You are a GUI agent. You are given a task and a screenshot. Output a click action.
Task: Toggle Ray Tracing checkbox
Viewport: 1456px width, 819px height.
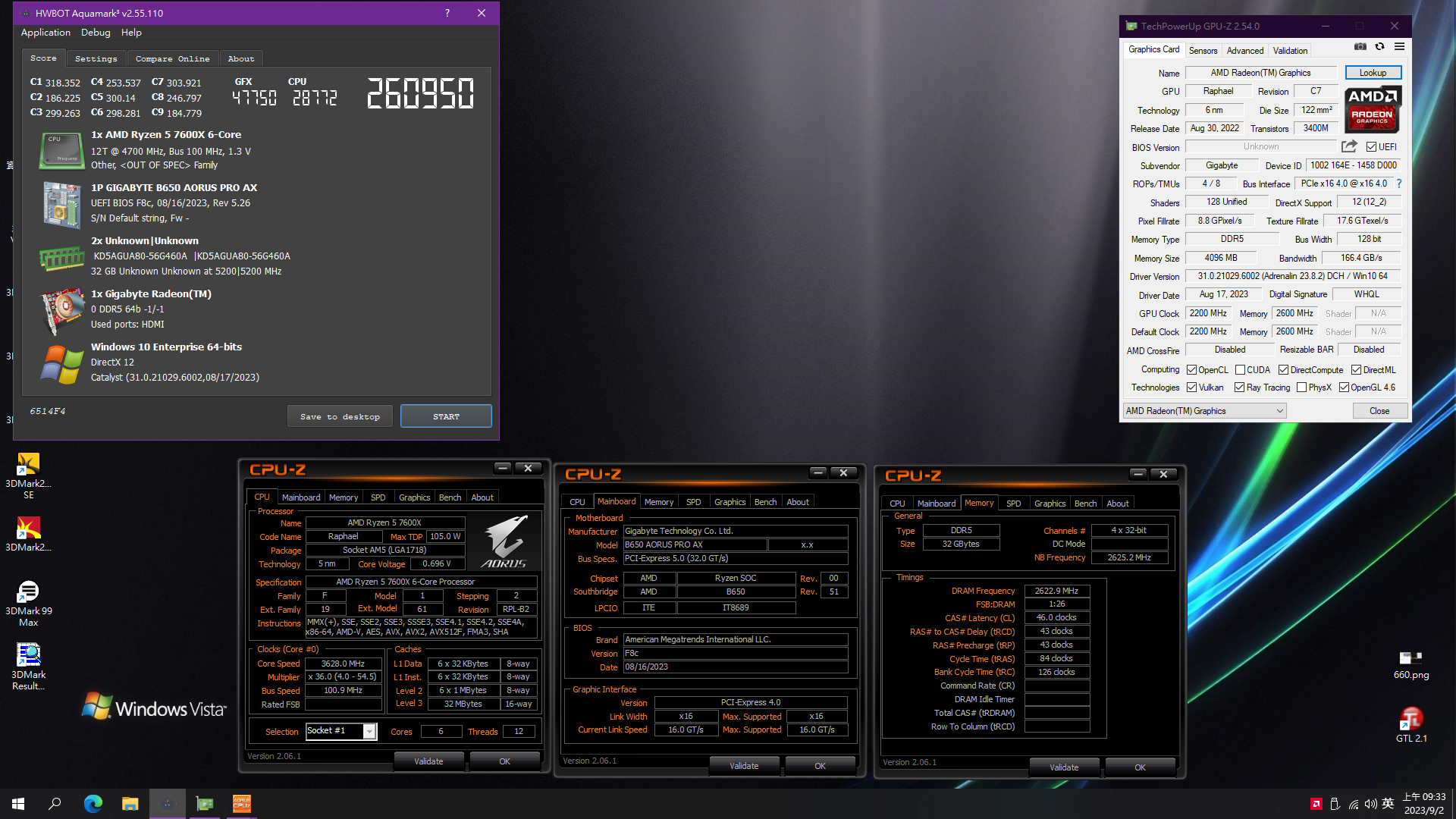(x=1239, y=388)
